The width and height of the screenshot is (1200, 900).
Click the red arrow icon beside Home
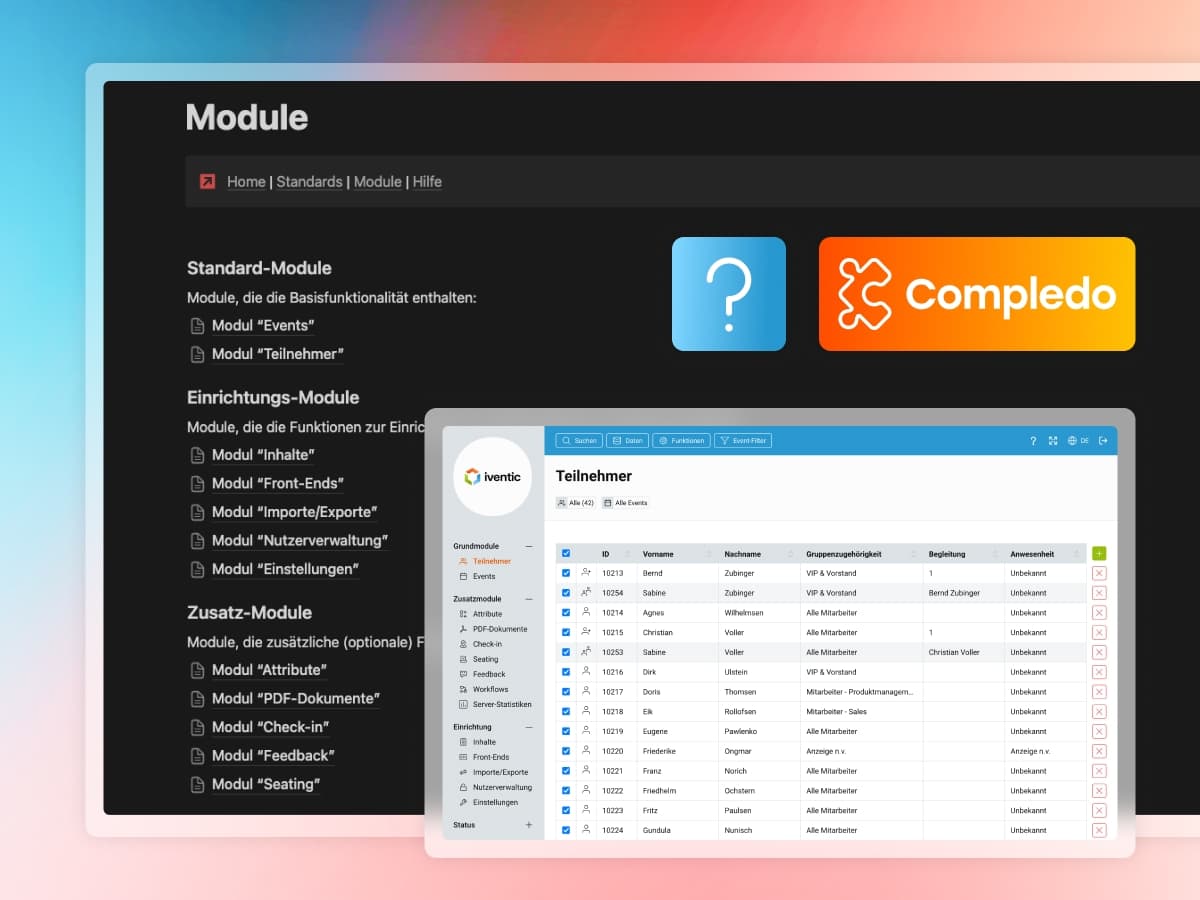point(207,181)
